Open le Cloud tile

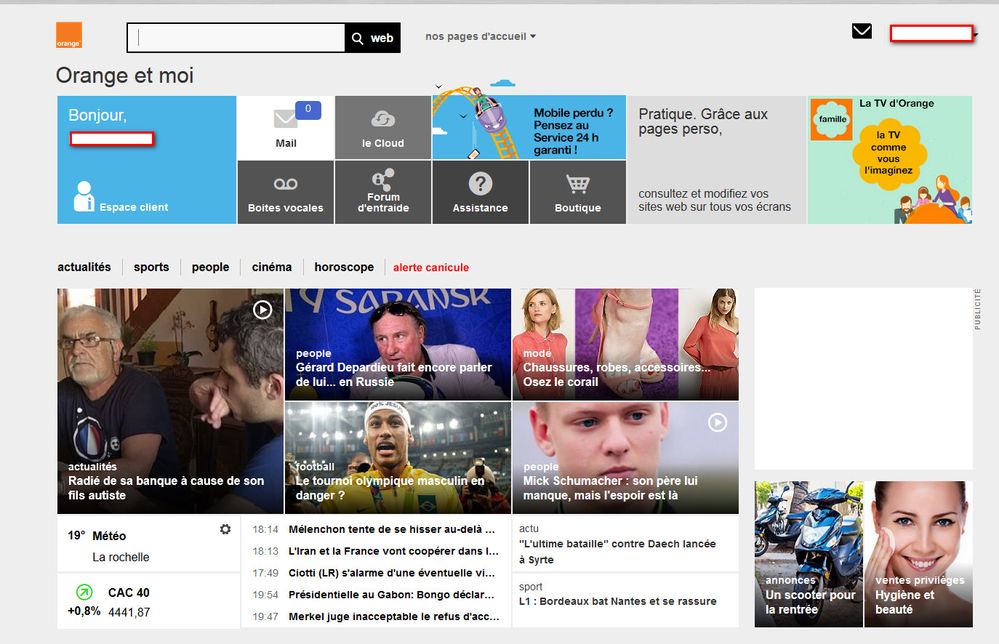pyautogui.click(x=383, y=127)
